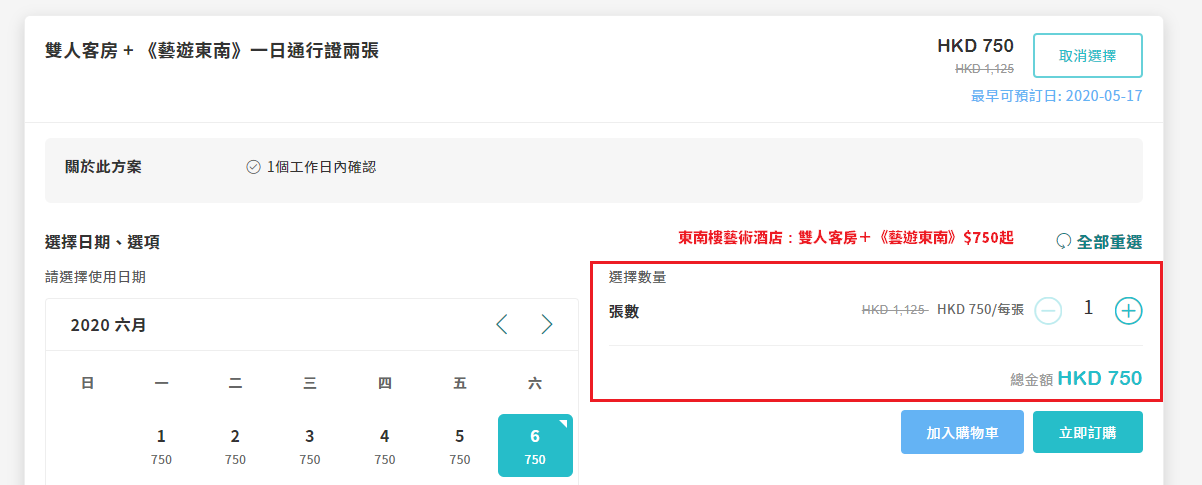1202x485 pixels.
Task: Click header strikethrough price HKD 1,125
Action: click(x=984, y=69)
